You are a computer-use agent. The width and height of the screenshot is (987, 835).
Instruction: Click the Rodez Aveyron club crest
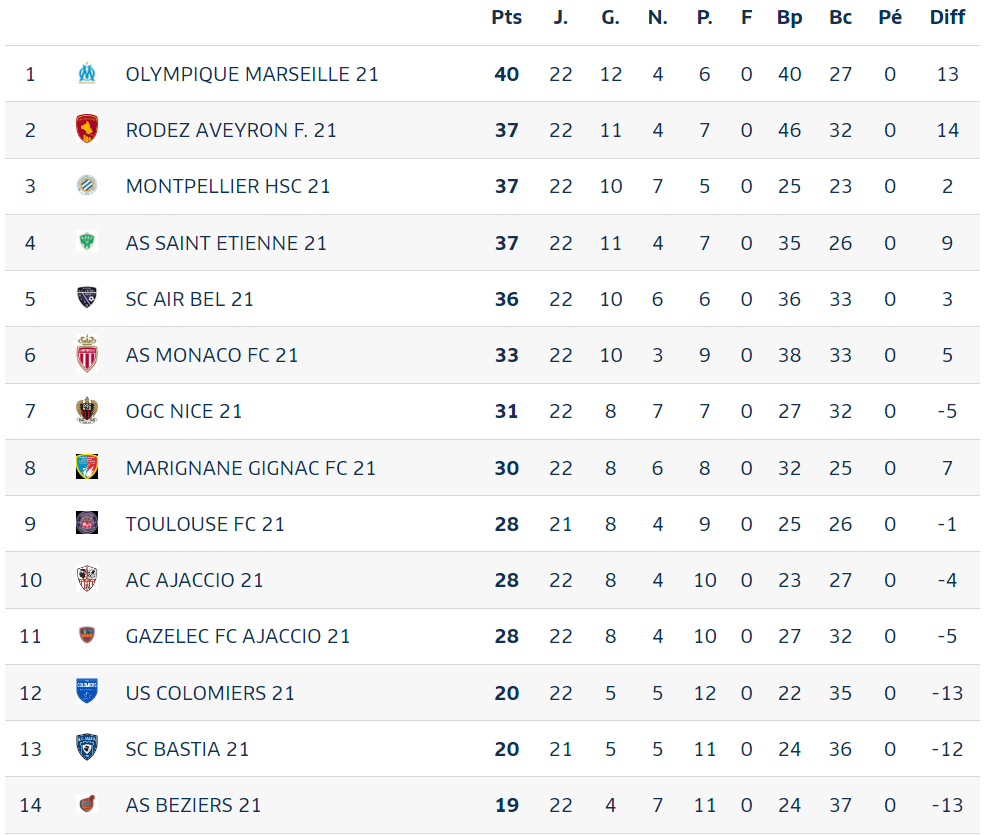click(87, 129)
